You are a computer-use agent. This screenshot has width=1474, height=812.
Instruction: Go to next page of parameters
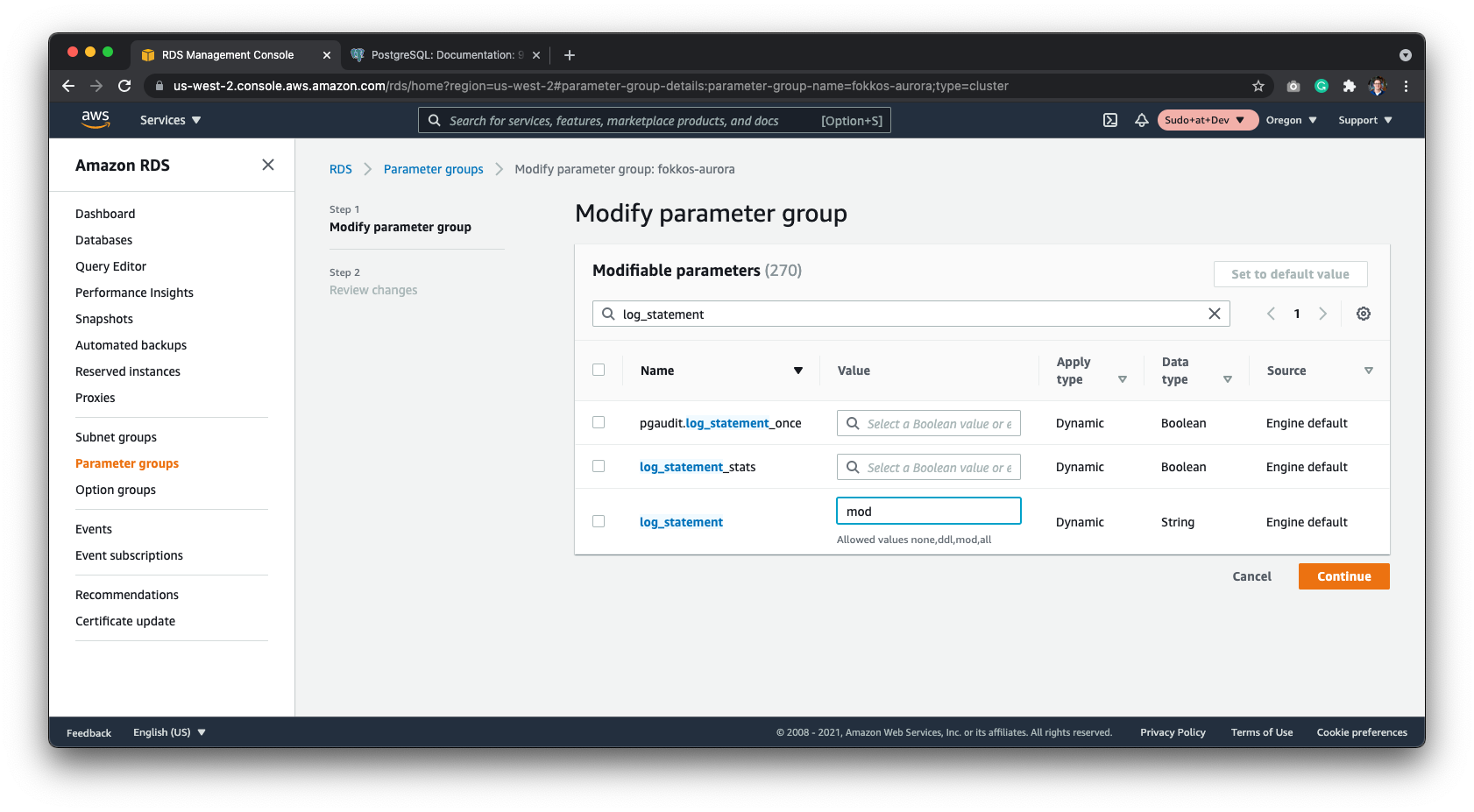pyautogui.click(x=1323, y=314)
